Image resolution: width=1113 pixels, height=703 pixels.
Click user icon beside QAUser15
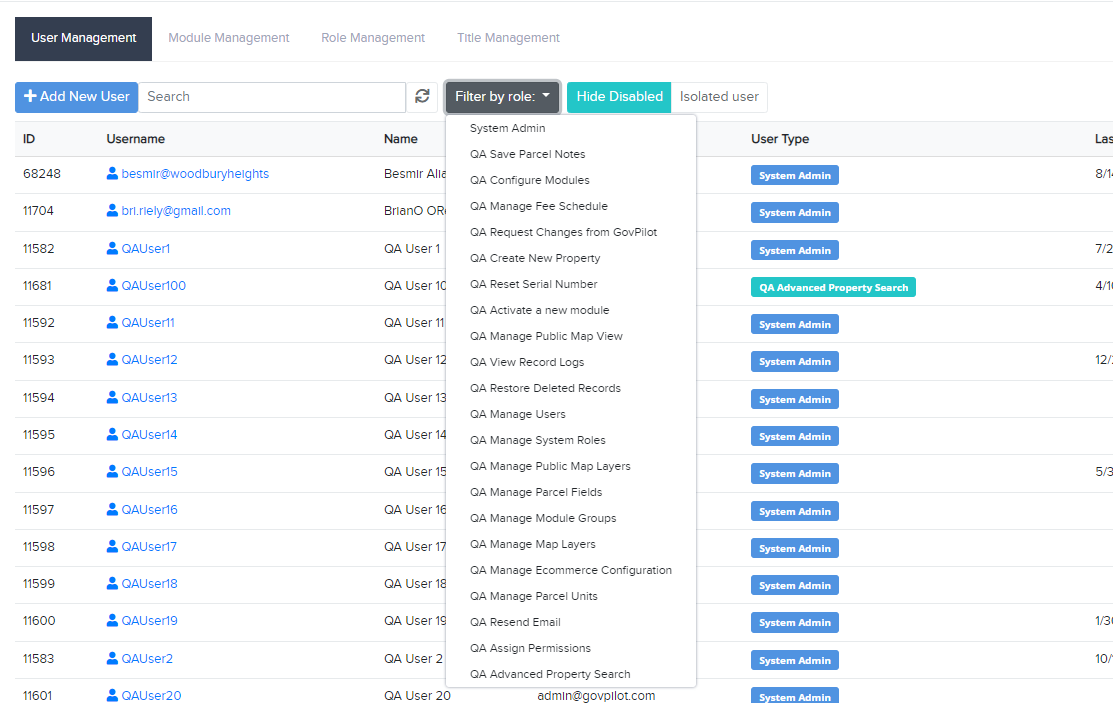point(113,471)
